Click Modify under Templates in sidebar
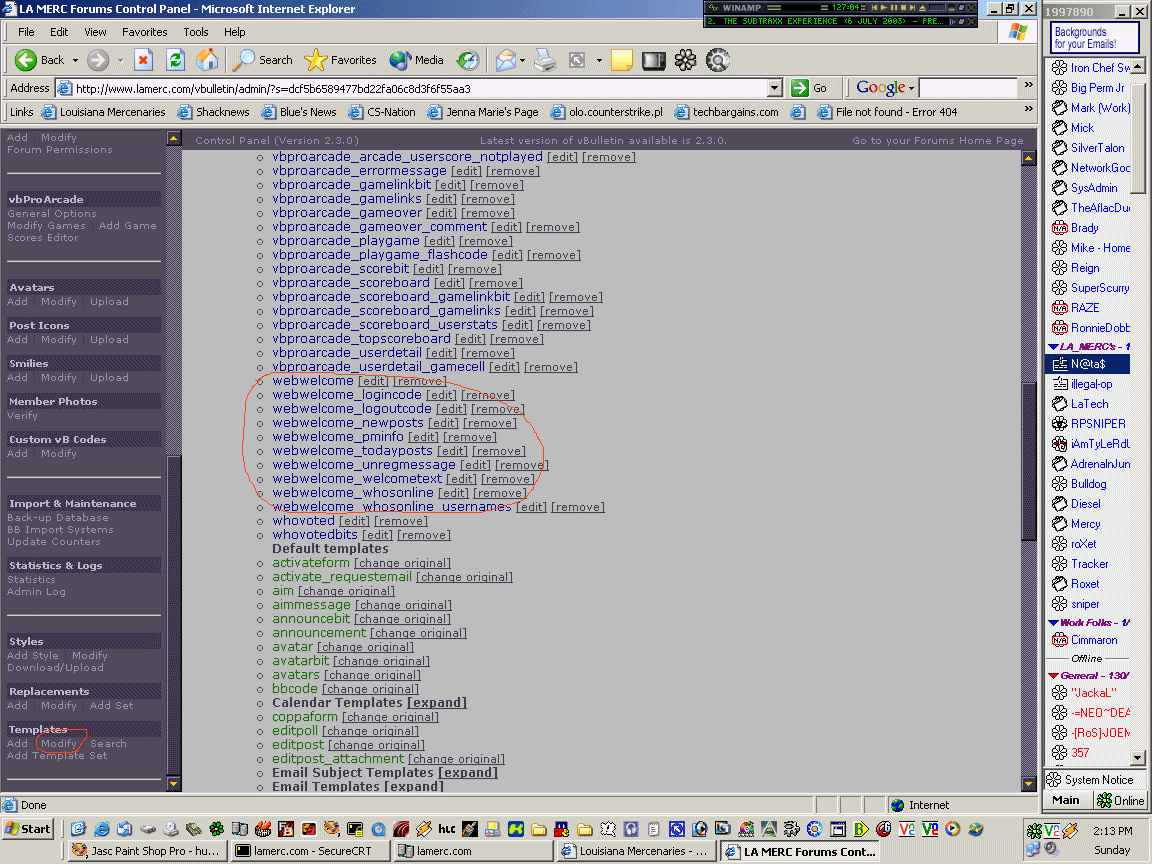 point(59,744)
